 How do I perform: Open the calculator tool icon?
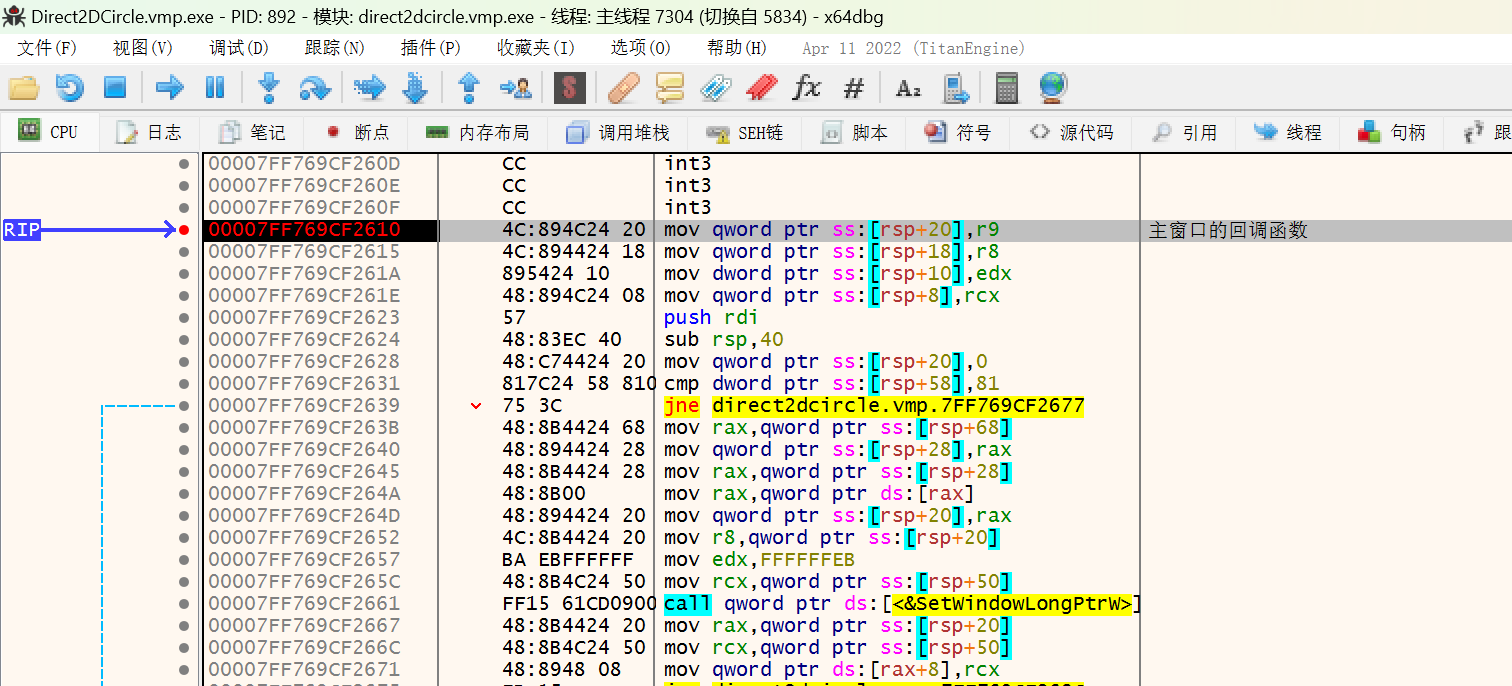tap(1006, 88)
